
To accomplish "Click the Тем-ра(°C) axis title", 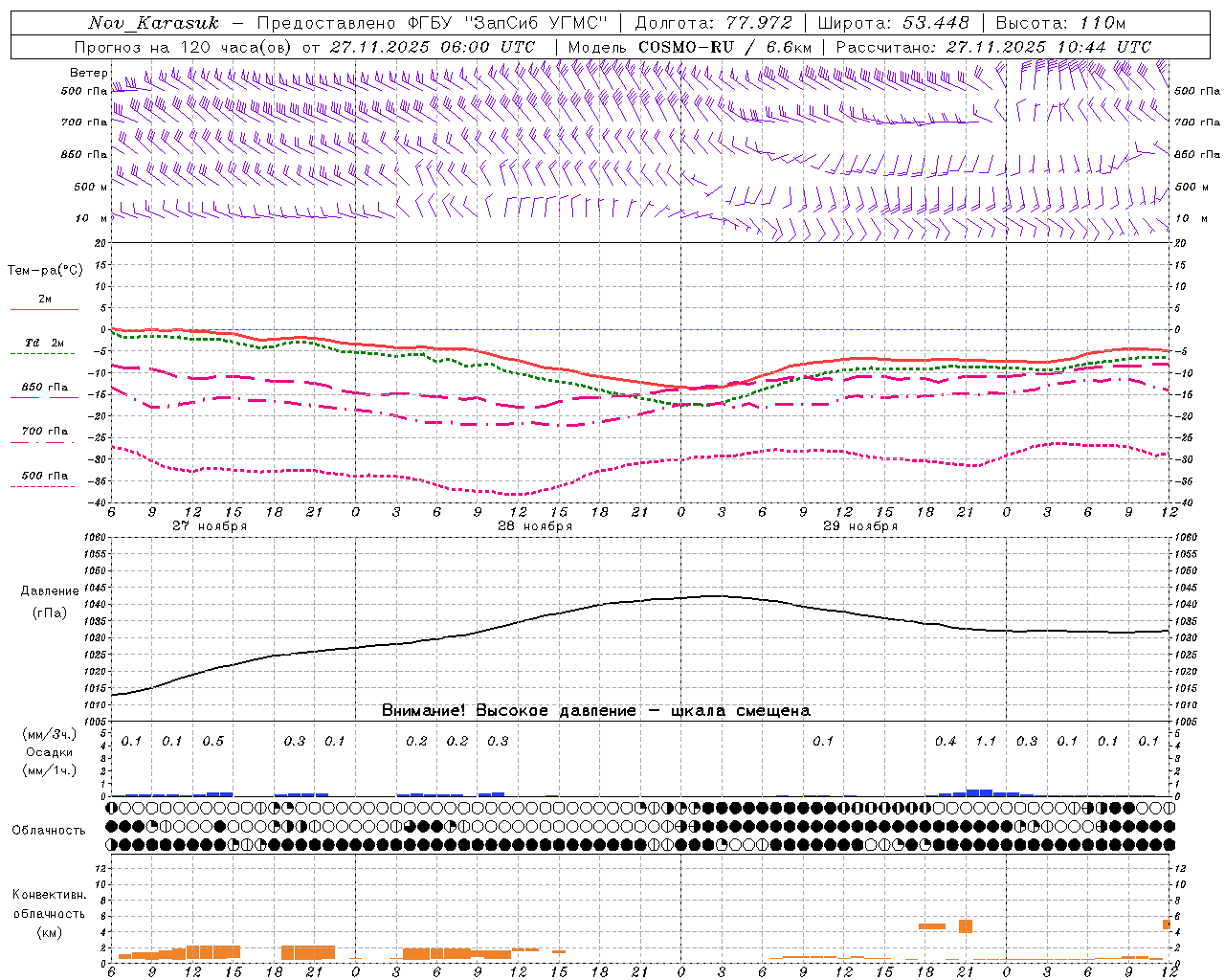I will click(45, 271).
